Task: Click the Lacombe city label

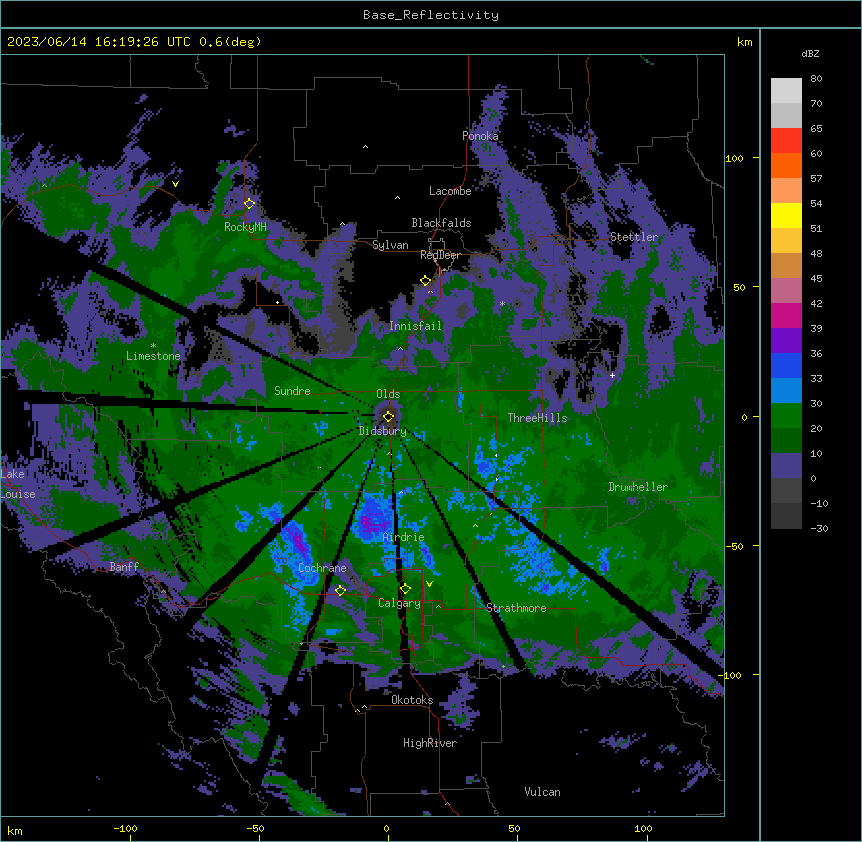Action: 450,191
